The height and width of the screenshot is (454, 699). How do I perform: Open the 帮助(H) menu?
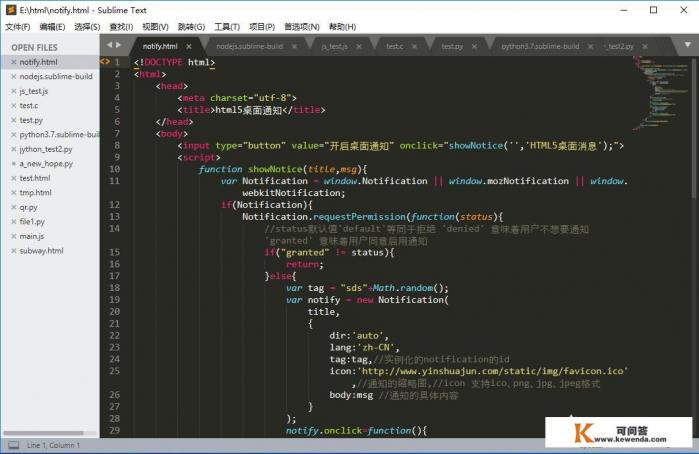point(342,27)
